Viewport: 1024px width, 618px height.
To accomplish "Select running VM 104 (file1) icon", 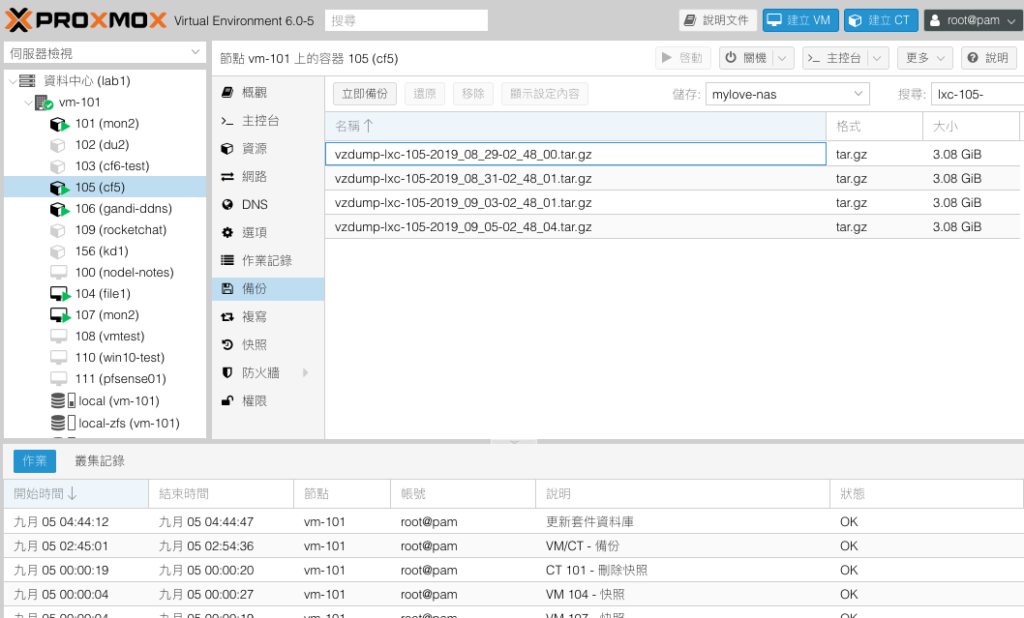I will [x=60, y=294].
